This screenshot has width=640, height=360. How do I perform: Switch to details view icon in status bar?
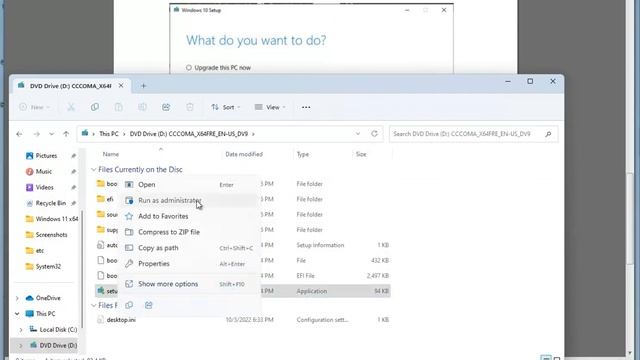[x=546, y=358]
